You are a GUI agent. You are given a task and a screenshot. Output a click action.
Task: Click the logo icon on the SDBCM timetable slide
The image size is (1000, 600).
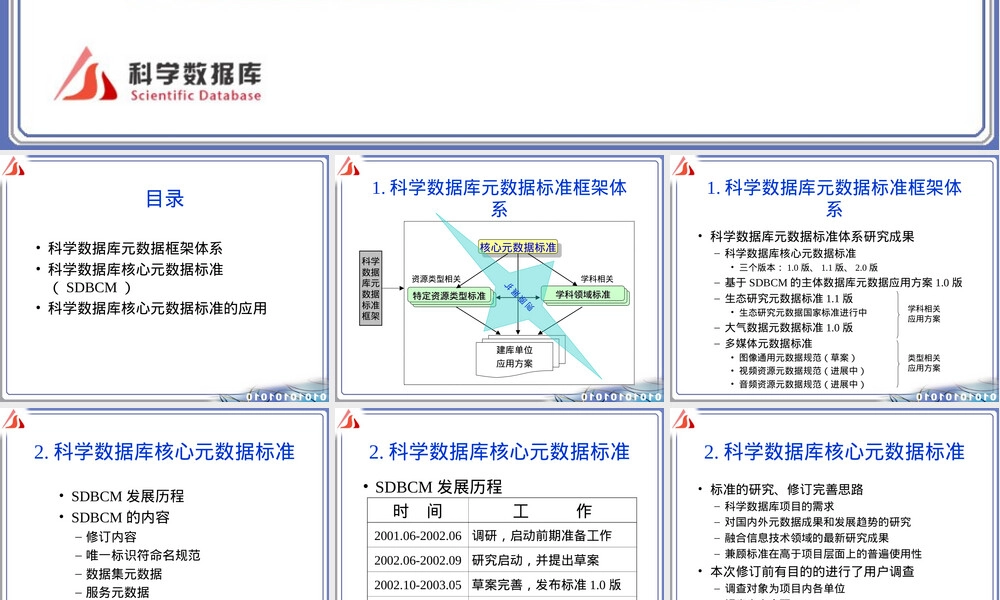(349, 419)
